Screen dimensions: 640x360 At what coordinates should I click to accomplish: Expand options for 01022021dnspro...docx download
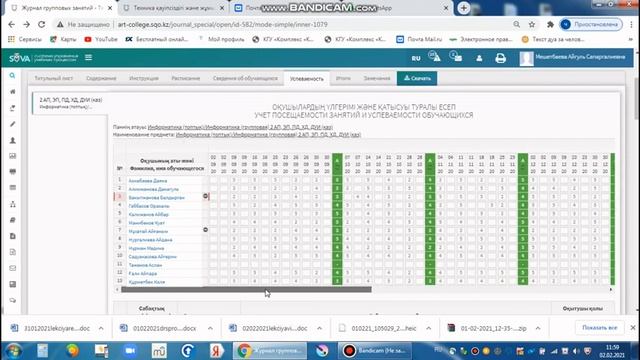210,328
